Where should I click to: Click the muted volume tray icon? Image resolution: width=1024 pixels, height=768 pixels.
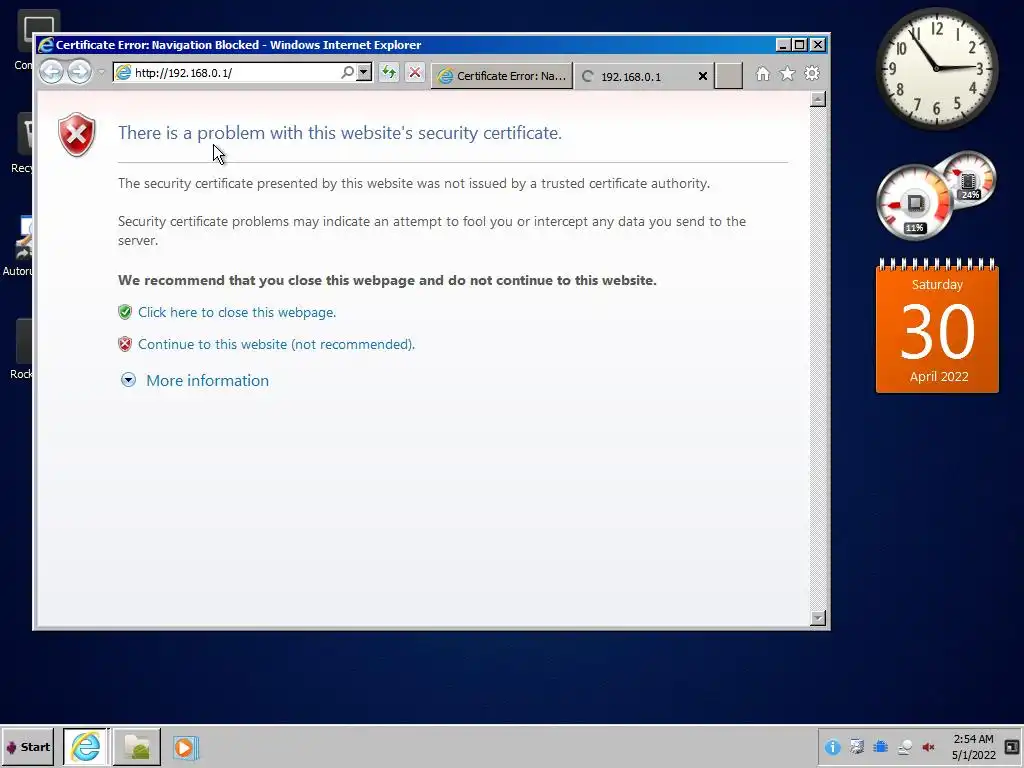929,747
